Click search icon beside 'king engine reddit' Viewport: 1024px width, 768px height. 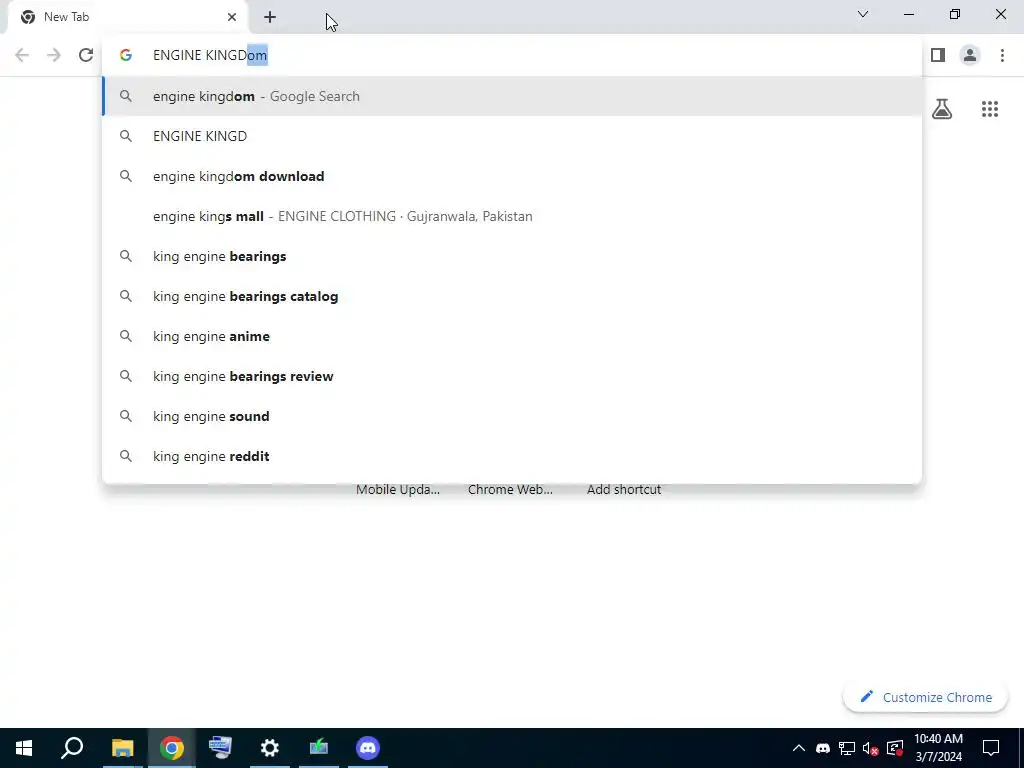pos(126,456)
